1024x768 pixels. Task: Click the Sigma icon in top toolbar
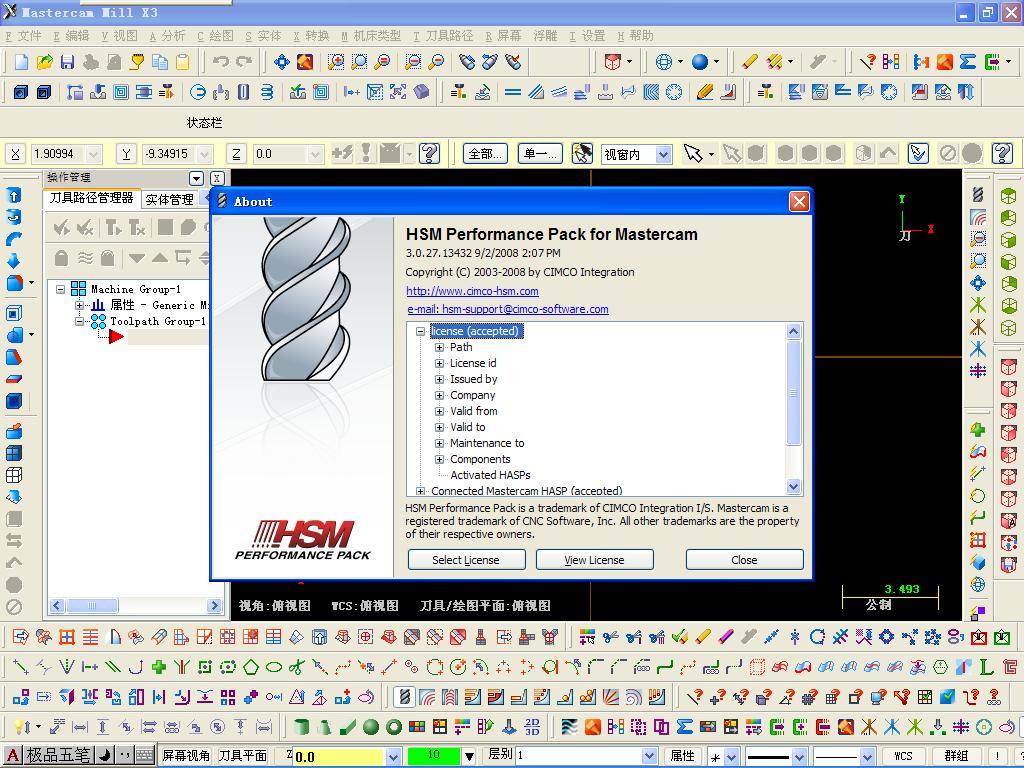pos(968,62)
